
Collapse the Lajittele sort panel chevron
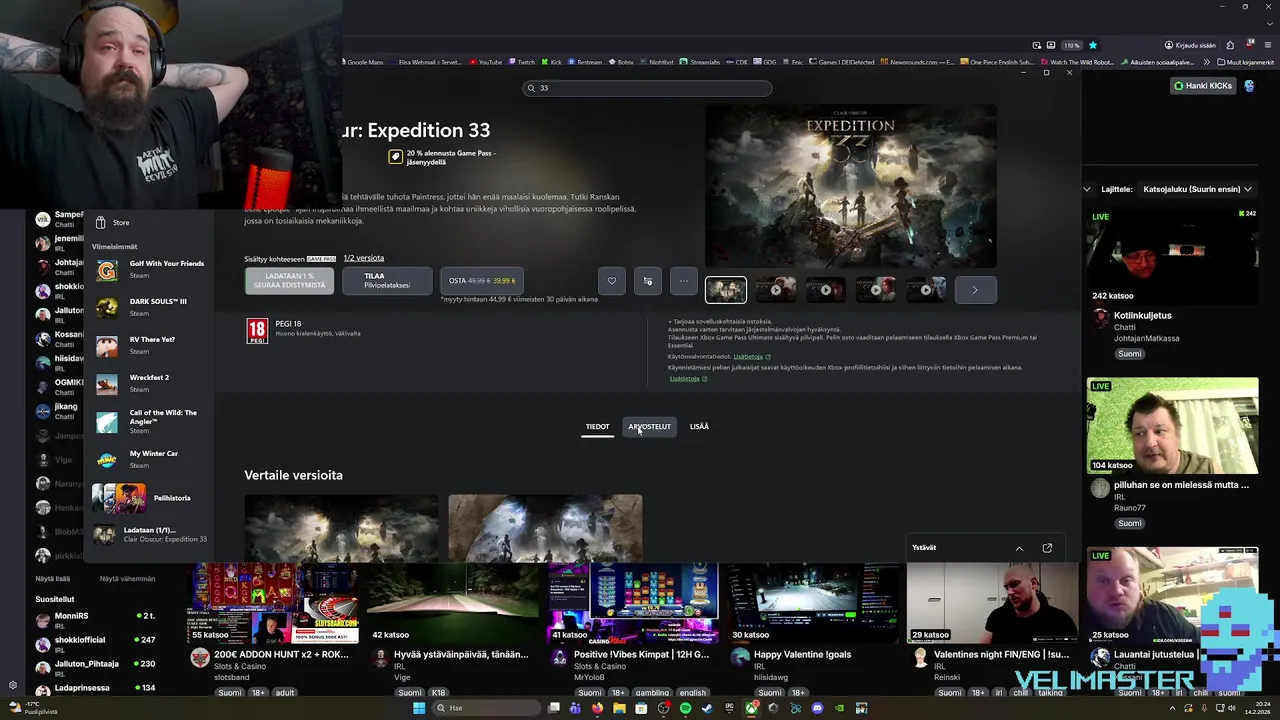(1087, 189)
